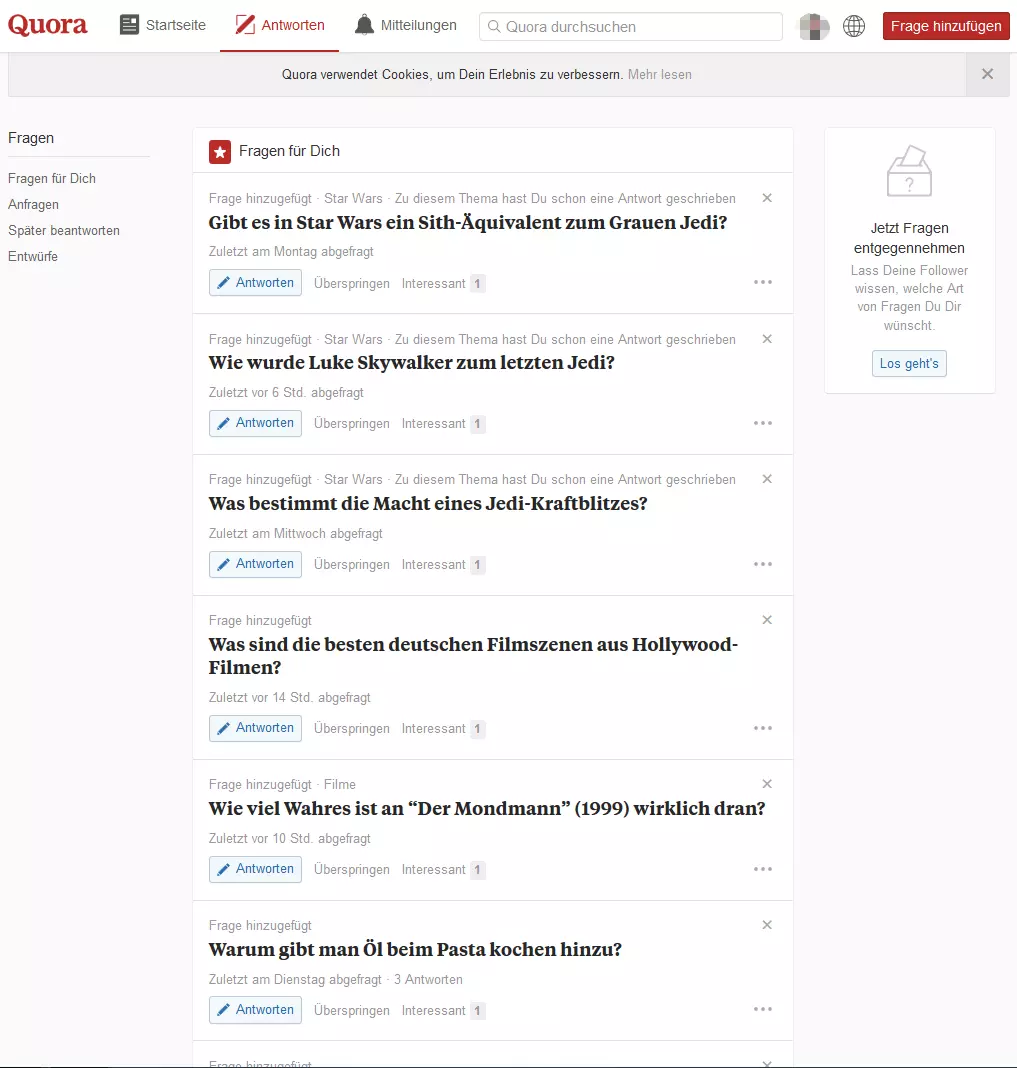Click Star Wars topic on Jedi-Kraftblitzes question
Image resolution: width=1017 pixels, height=1068 pixels.
point(353,480)
